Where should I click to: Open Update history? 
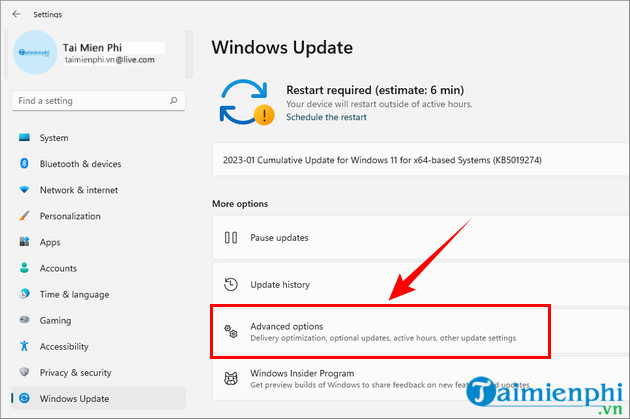(421, 284)
